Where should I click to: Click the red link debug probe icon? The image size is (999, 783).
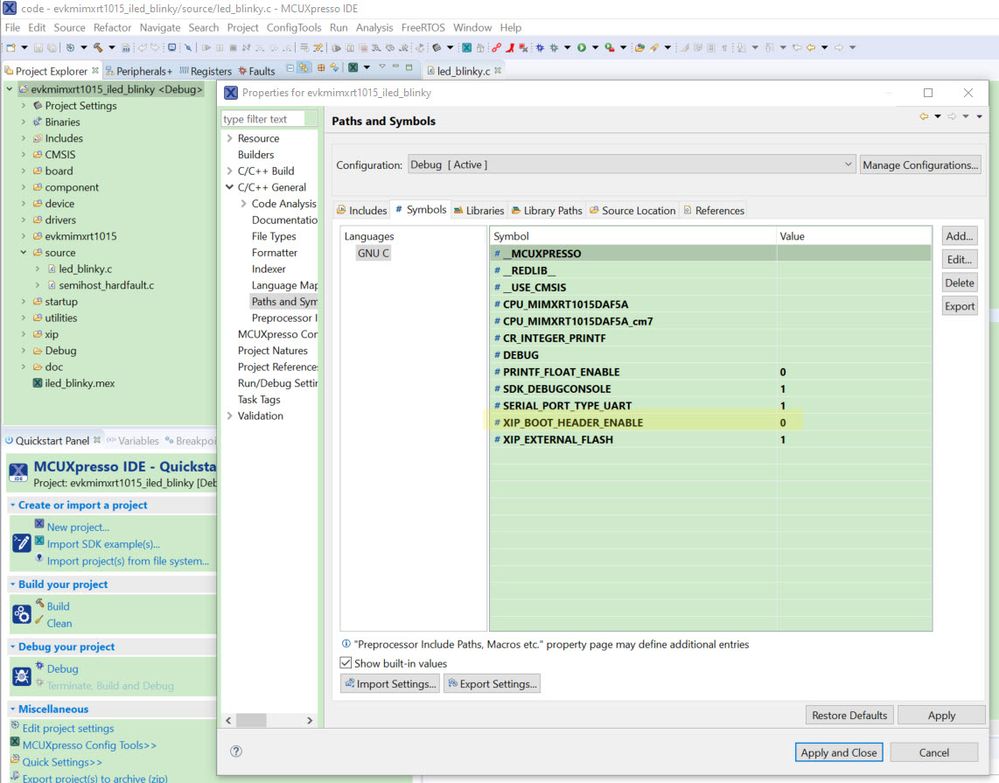click(x=496, y=47)
